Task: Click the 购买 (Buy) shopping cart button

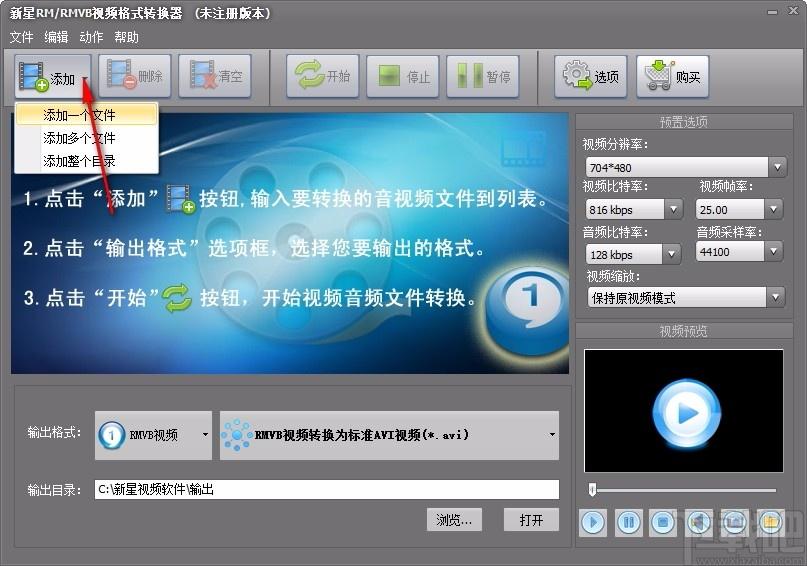Action: coord(672,77)
